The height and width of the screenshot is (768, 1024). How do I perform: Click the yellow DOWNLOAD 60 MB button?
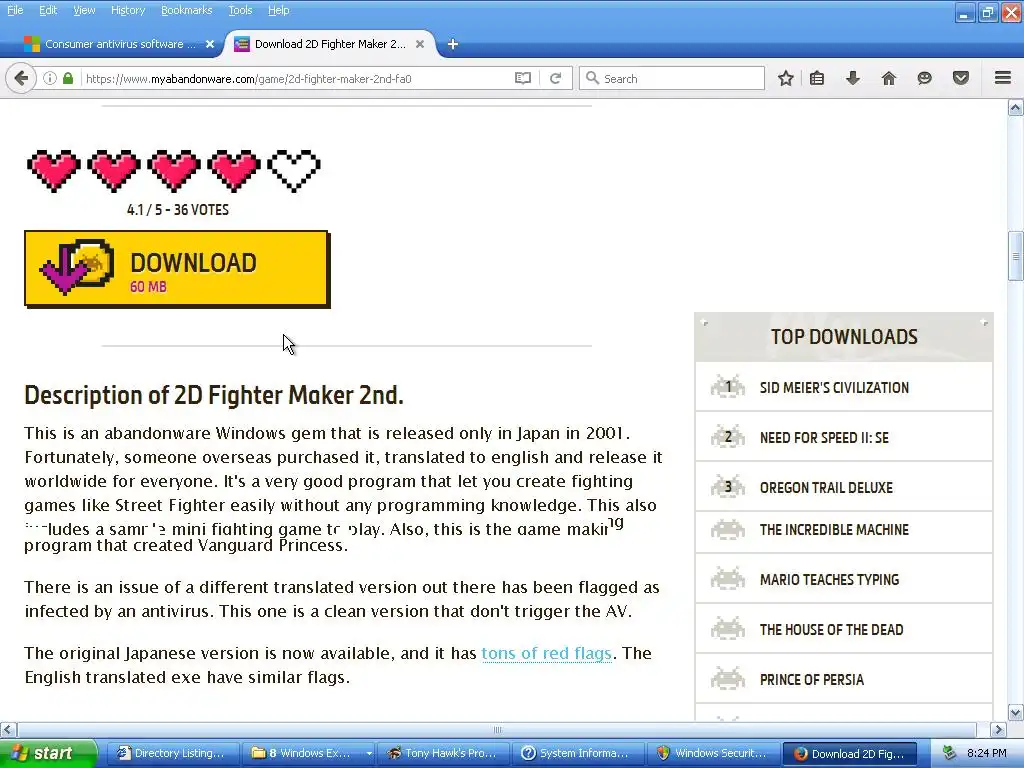[177, 269]
